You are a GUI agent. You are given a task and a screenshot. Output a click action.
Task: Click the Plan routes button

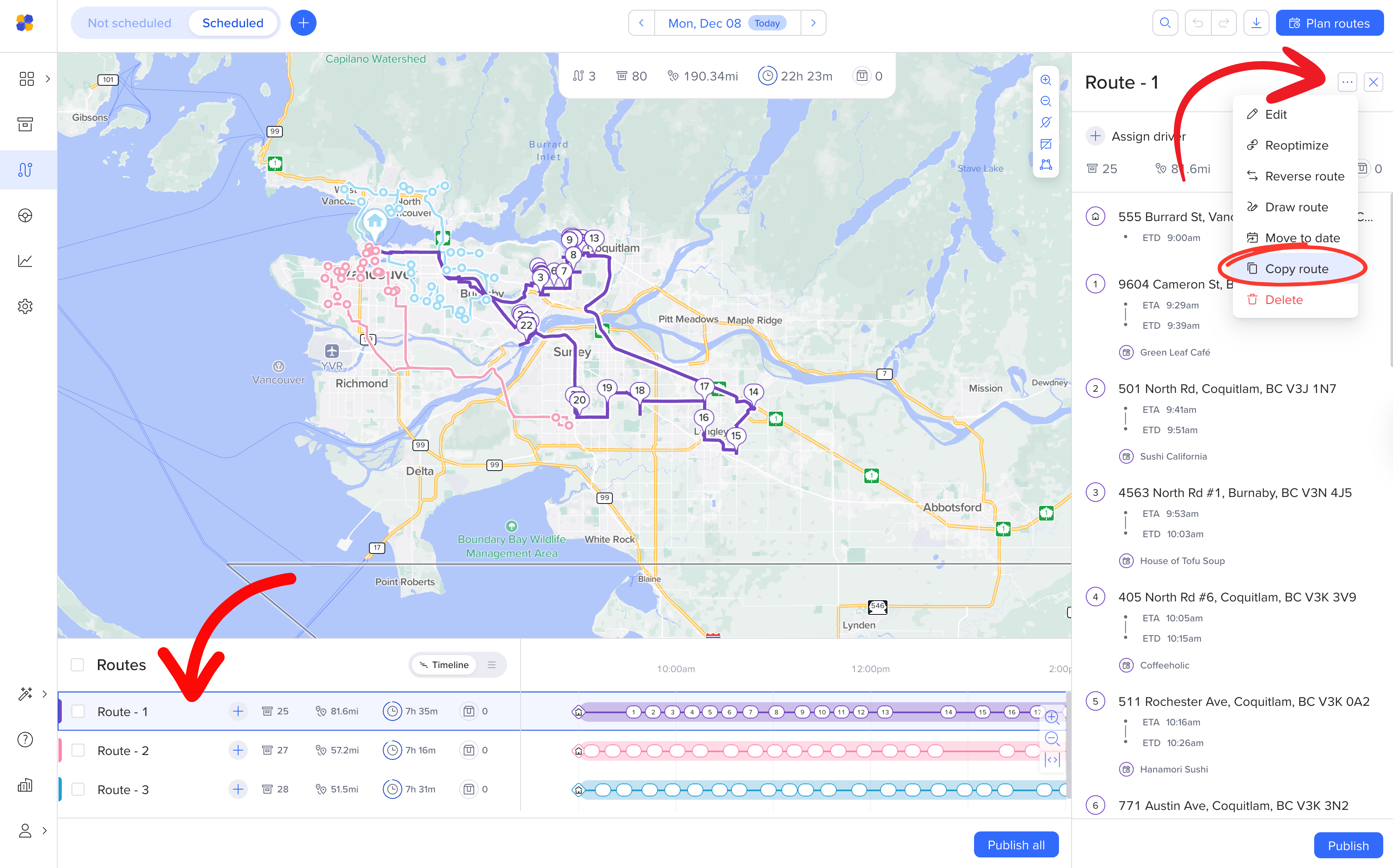tap(1329, 23)
